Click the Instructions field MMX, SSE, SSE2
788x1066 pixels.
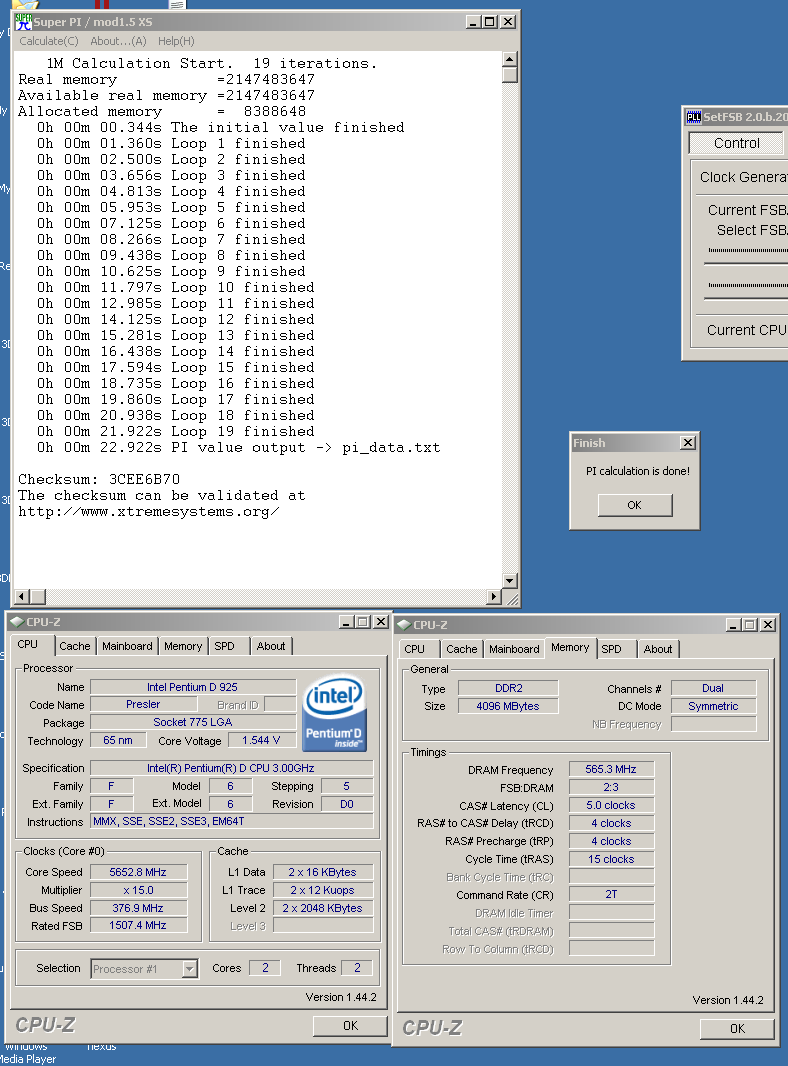click(232, 821)
